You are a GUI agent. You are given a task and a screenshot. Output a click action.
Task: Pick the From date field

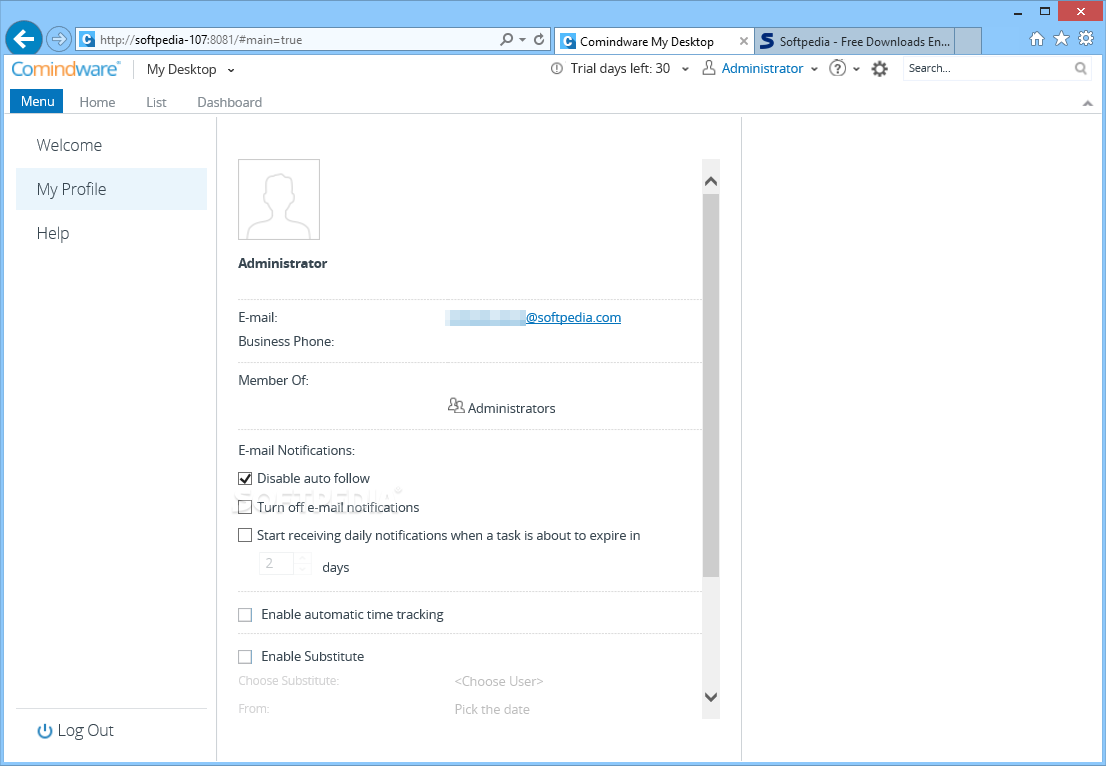(x=492, y=710)
